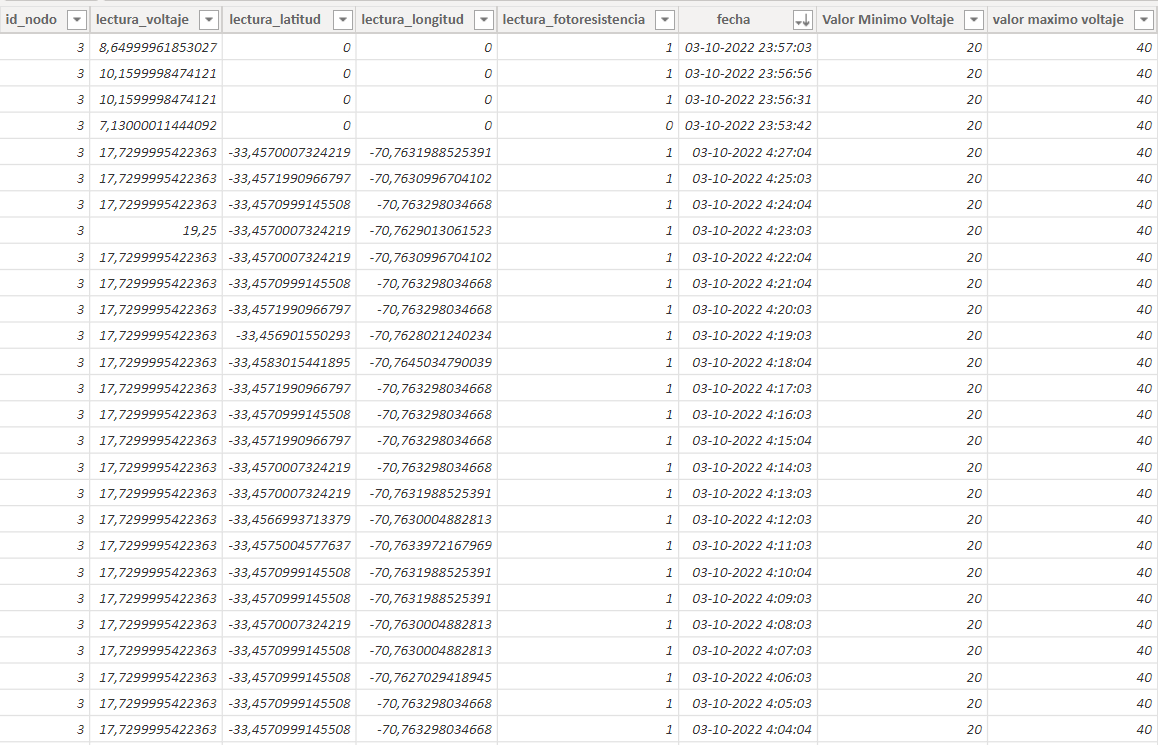
Task: Click date cell 03-10-2022 4:09:03
Action: pyautogui.click(x=747, y=598)
